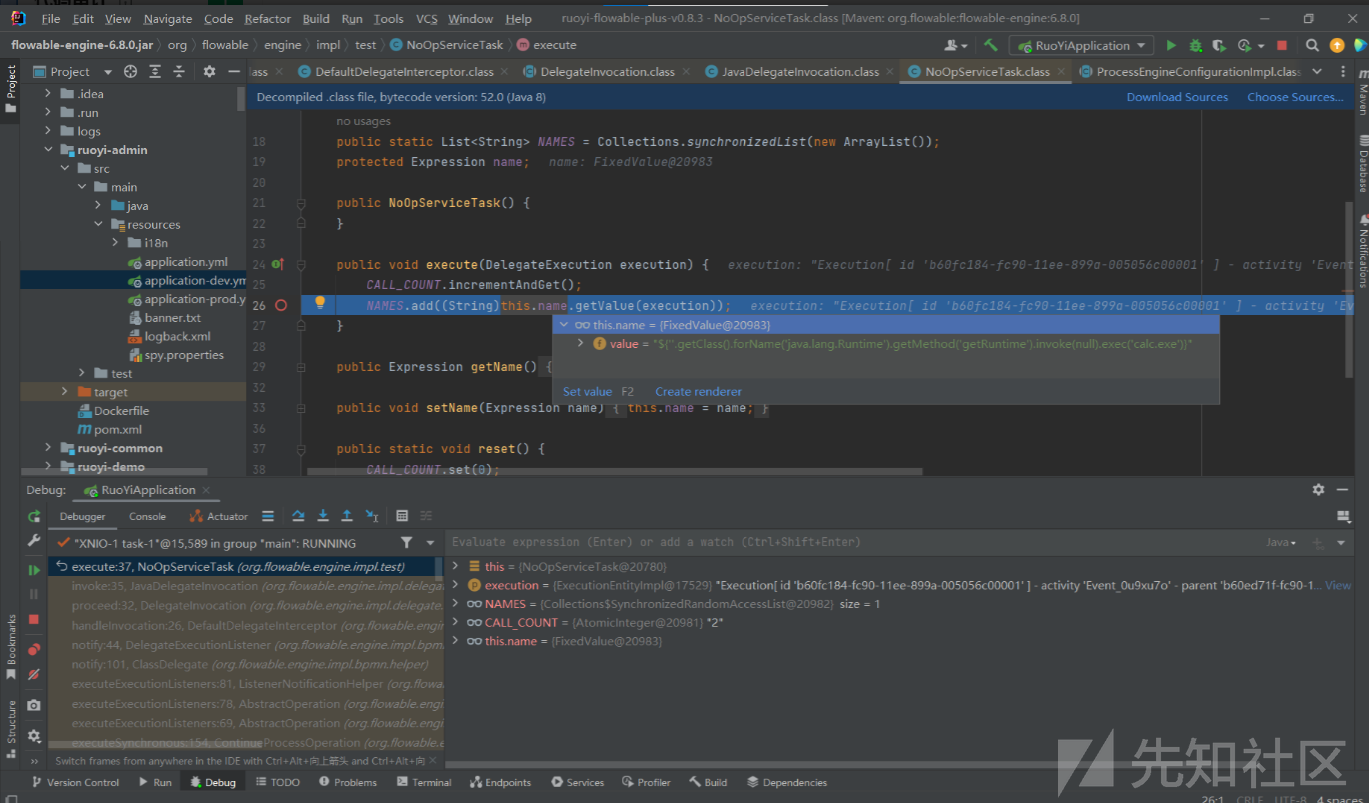Open the Navigate menu
The height and width of the screenshot is (803, 1369).
pyautogui.click(x=168, y=19)
